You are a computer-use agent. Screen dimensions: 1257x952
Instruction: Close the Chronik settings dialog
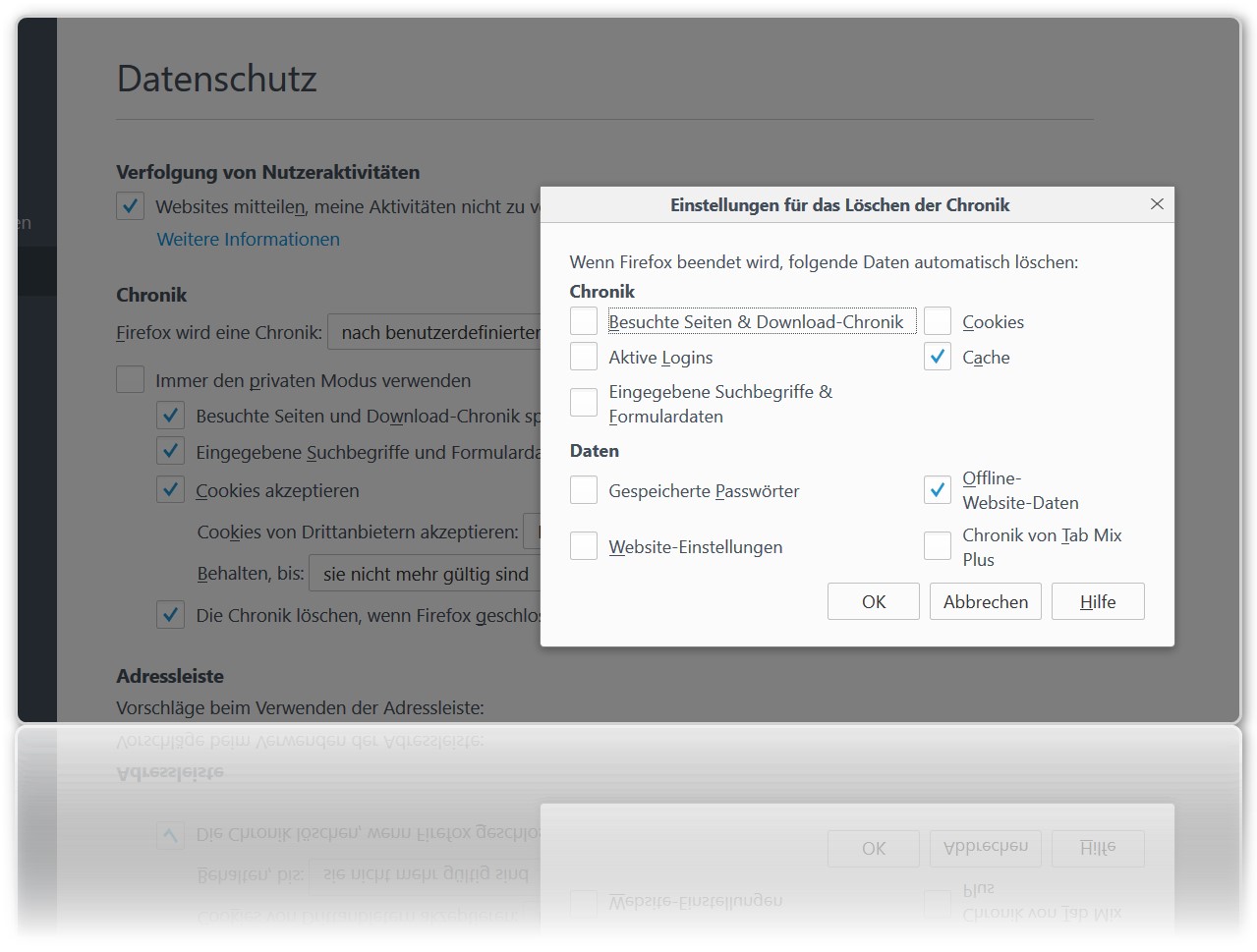tap(1157, 204)
